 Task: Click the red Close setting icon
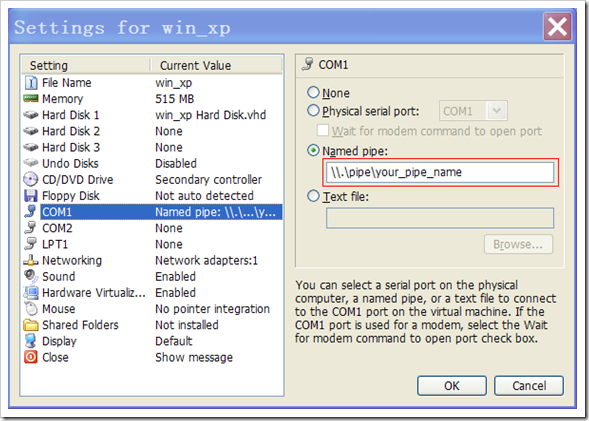(31, 357)
